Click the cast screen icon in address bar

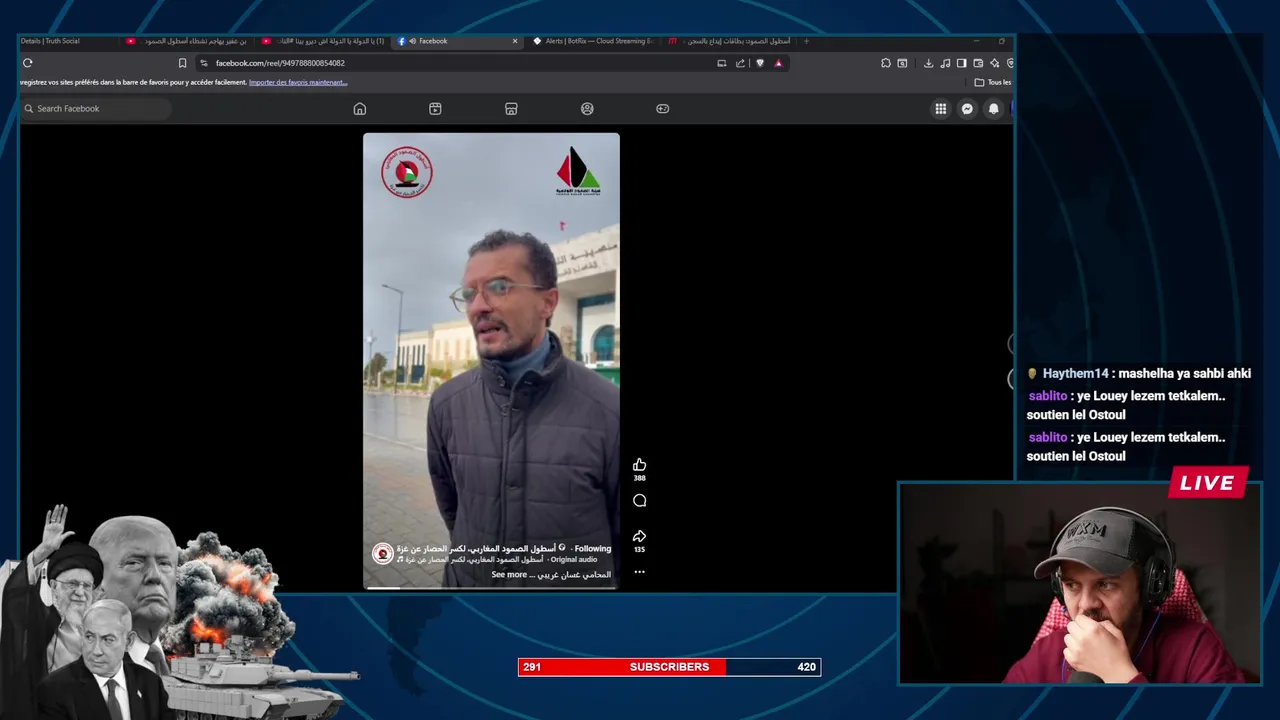point(722,63)
